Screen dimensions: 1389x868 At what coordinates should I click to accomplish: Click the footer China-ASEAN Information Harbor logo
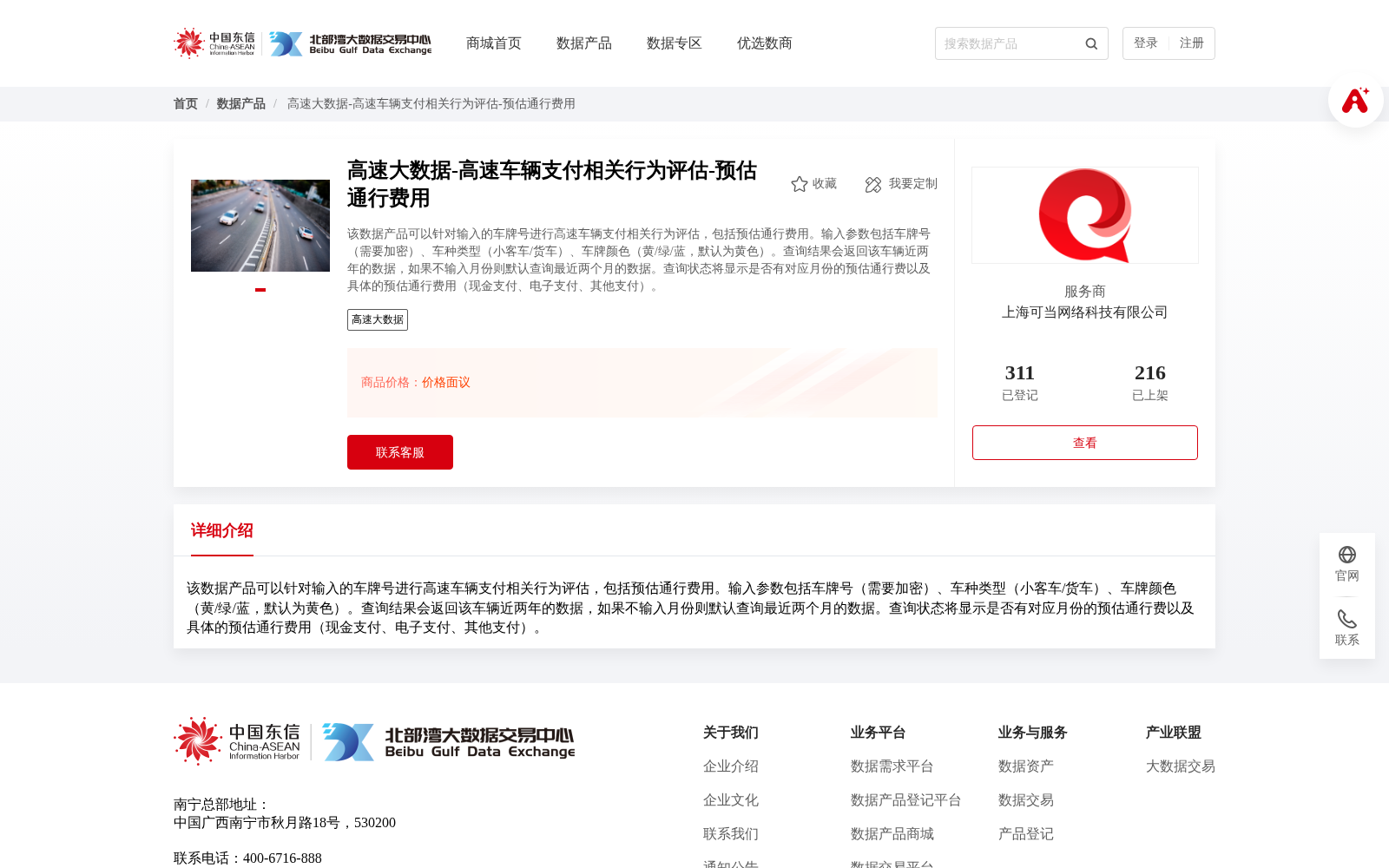coord(237,741)
